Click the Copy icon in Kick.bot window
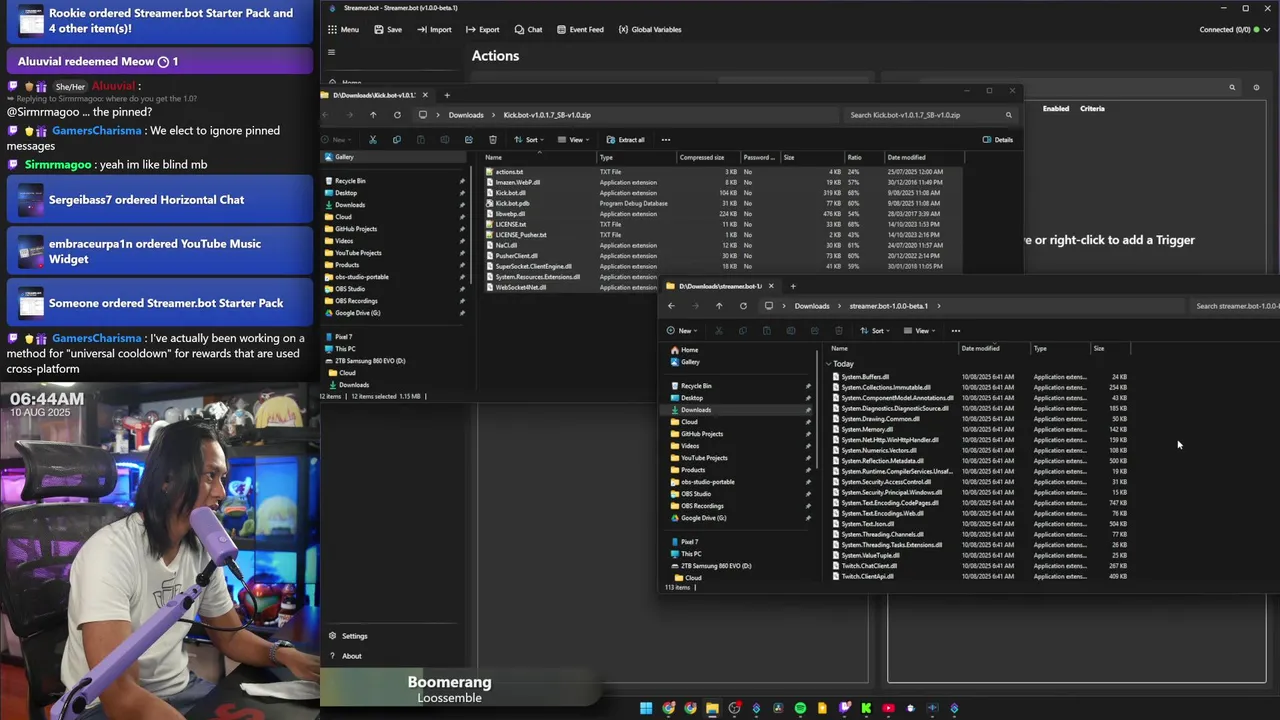 pos(397,140)
